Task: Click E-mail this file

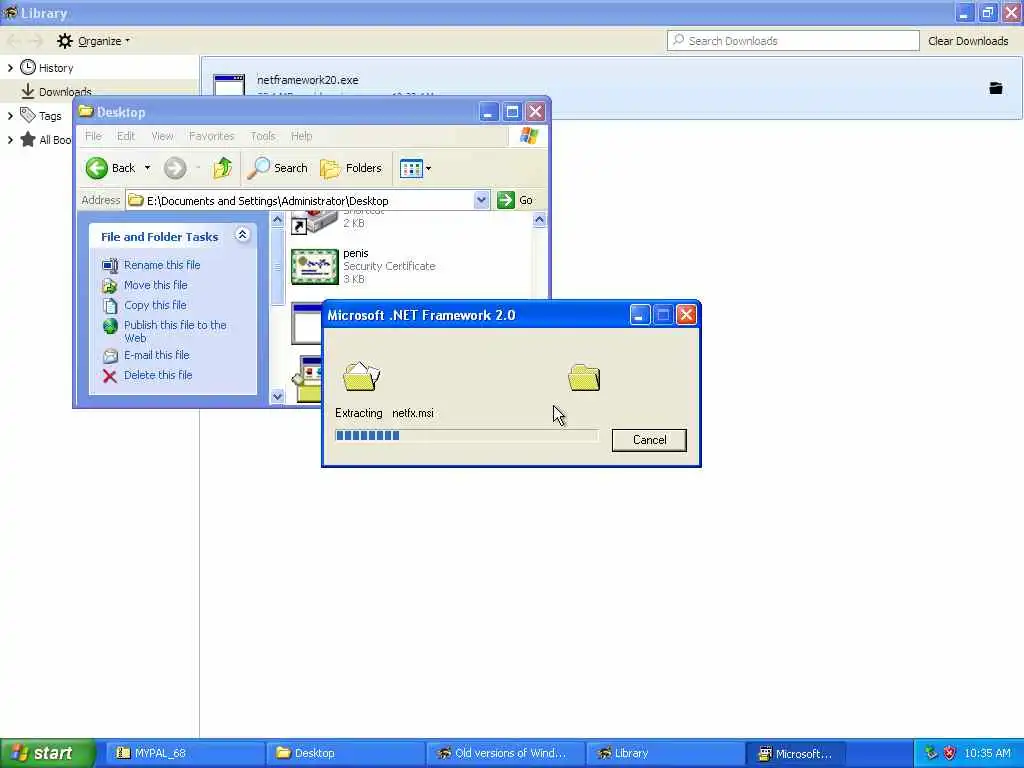Action: pos(157,355)
